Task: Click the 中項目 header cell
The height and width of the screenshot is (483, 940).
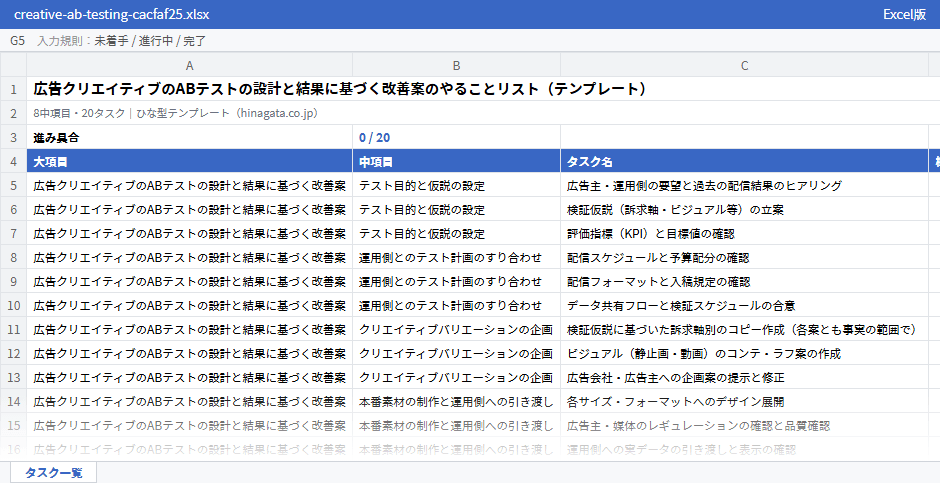Action: [x=456, y=161]
